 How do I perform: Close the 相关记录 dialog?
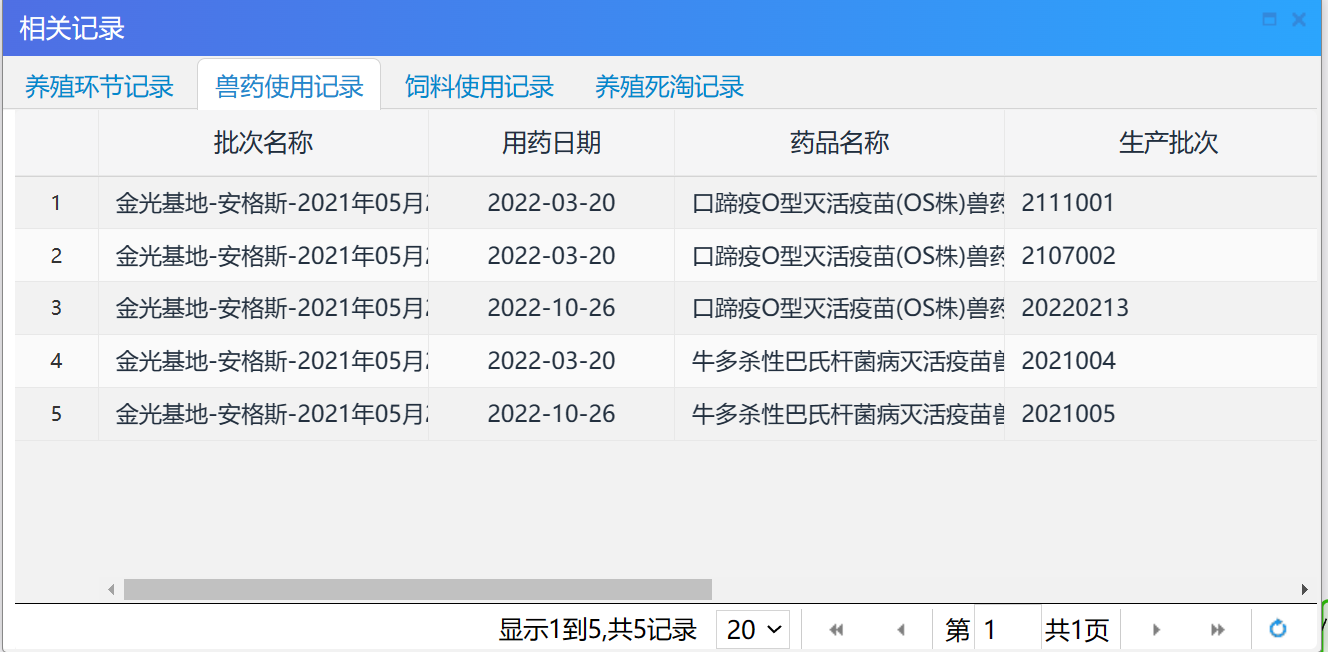(1299, 19)
